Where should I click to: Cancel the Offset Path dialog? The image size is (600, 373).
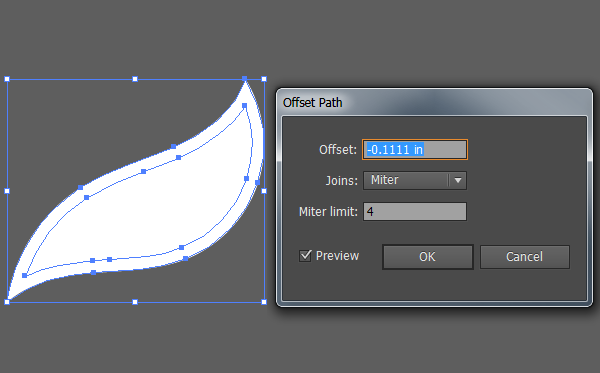[525, 257]
